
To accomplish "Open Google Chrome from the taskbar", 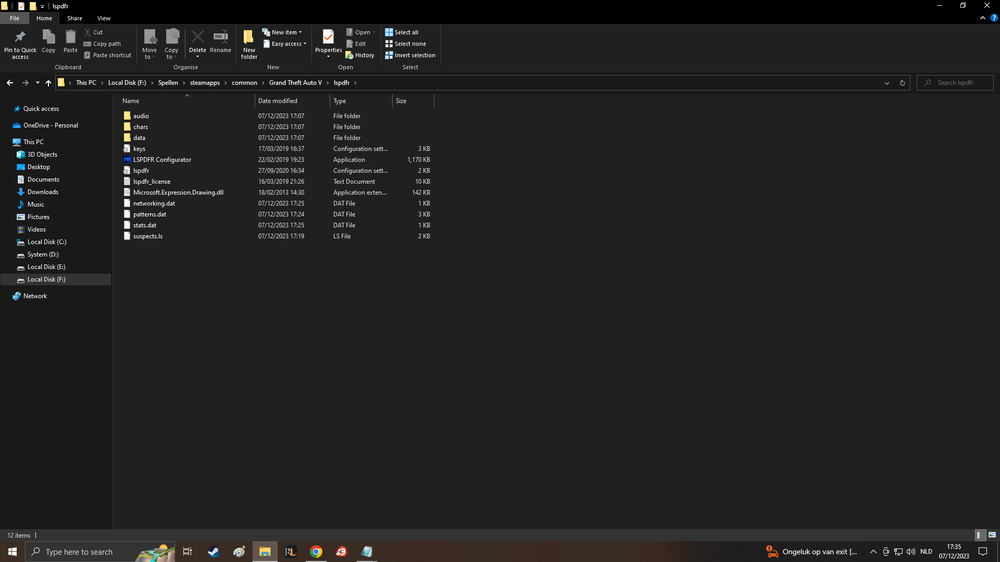I will pyautogui.click(x=316, y=552).
